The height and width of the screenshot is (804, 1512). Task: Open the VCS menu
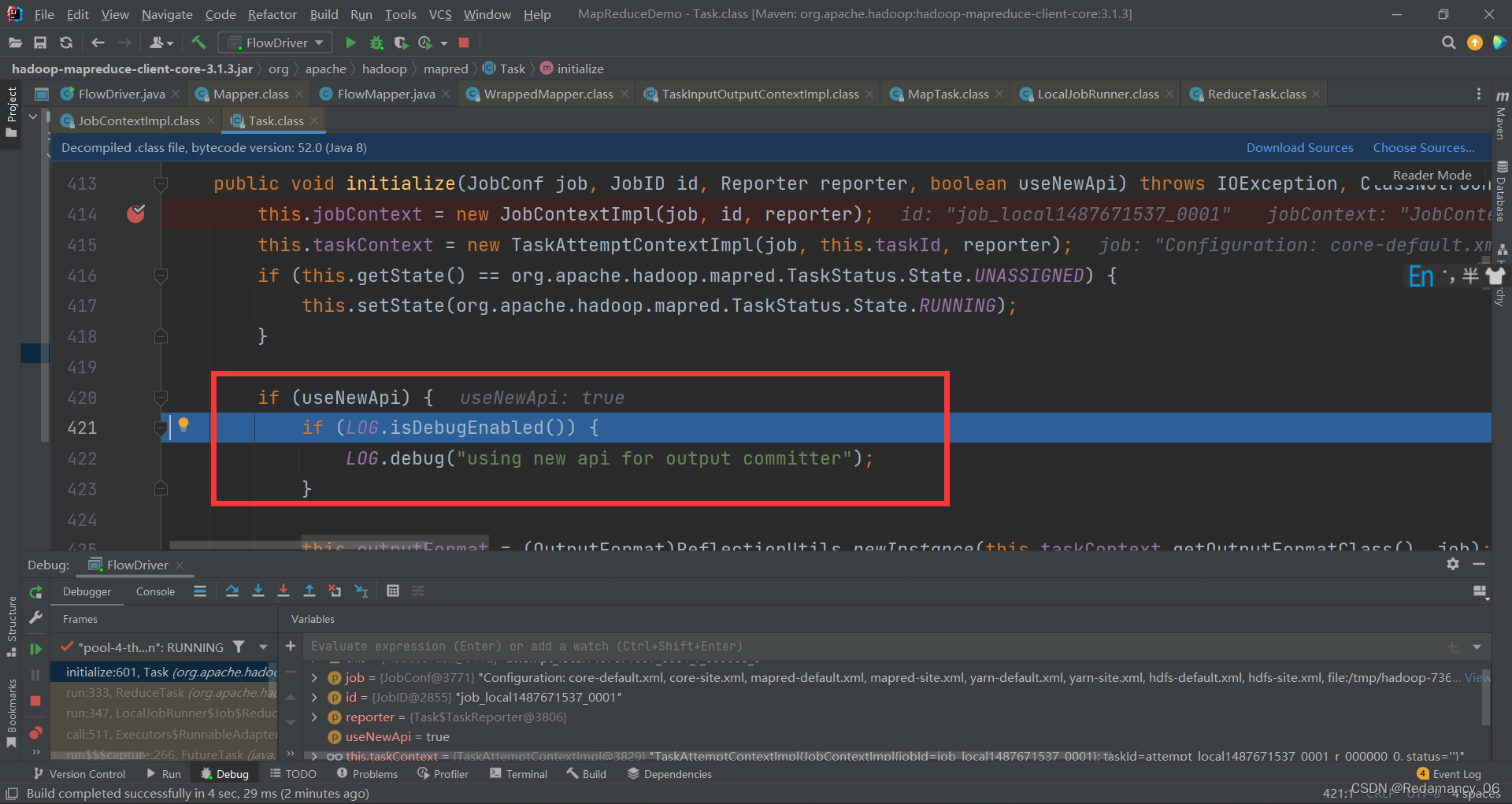click(x=440, y=14)
